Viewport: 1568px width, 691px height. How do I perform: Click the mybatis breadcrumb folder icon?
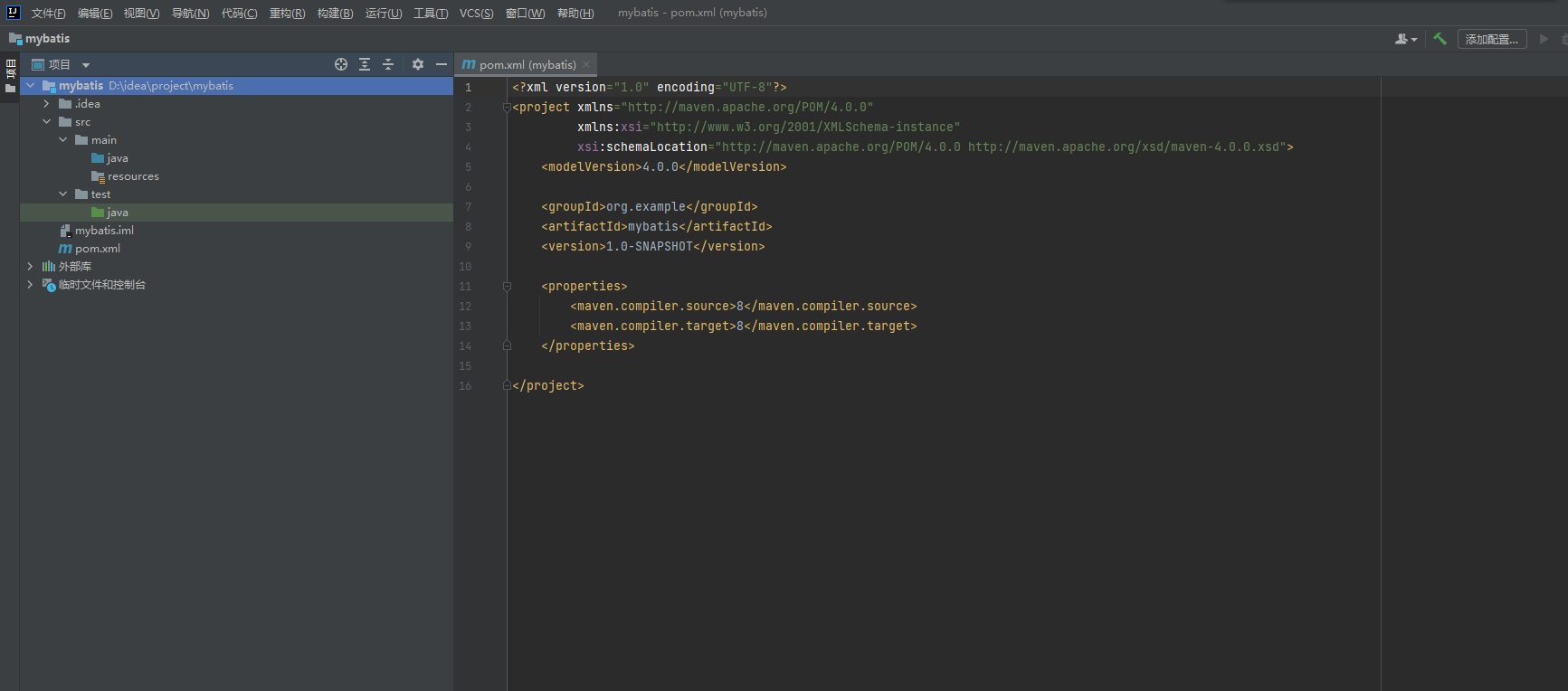(x=15, y=38)
